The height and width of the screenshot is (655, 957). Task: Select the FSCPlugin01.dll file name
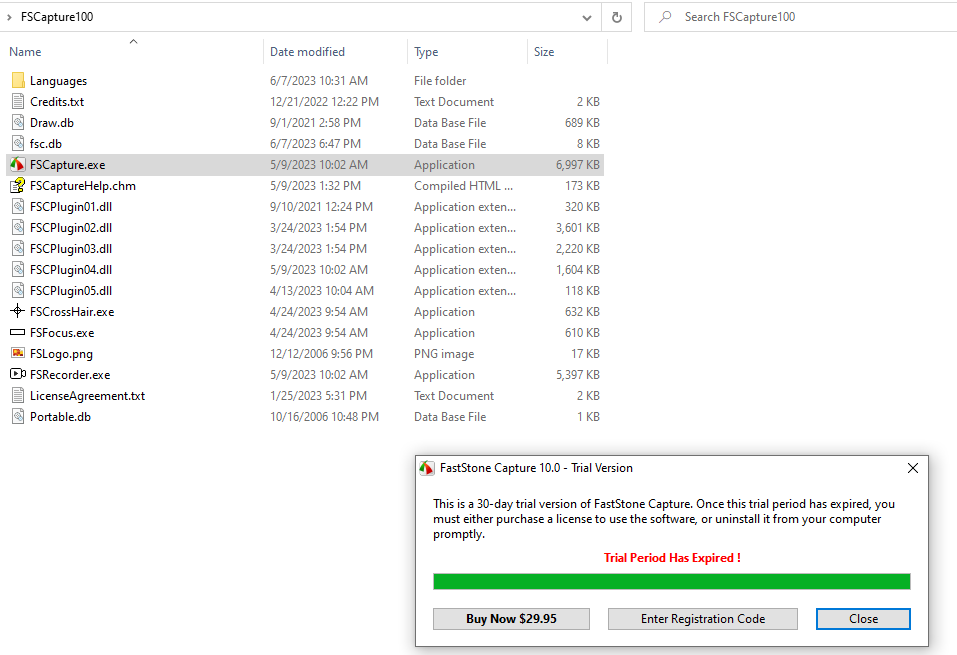coord(71,206)
